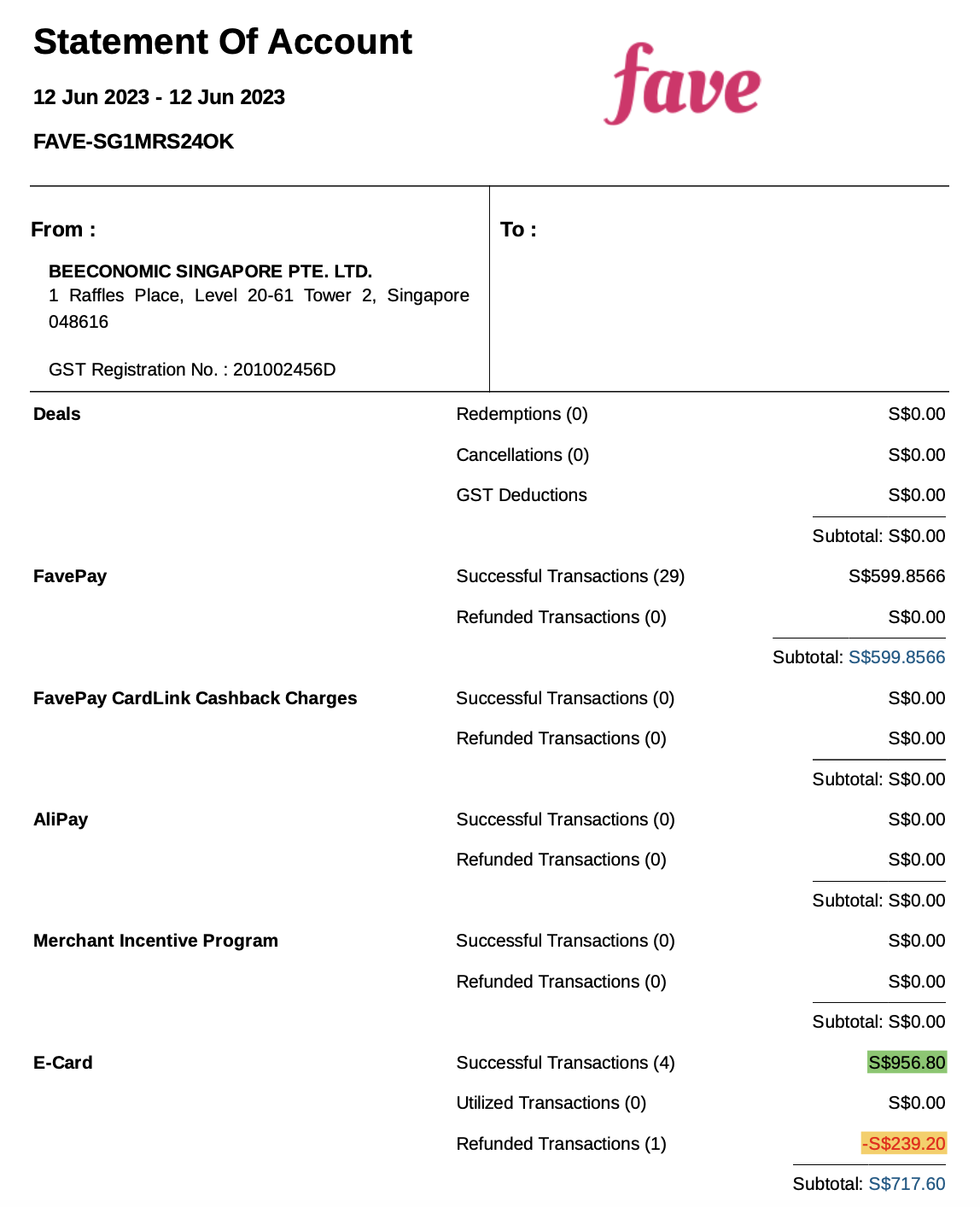Screen dimensions: 980x1207
Task: Click the Merchant Incentive Program heading
Action: (155, 941)
